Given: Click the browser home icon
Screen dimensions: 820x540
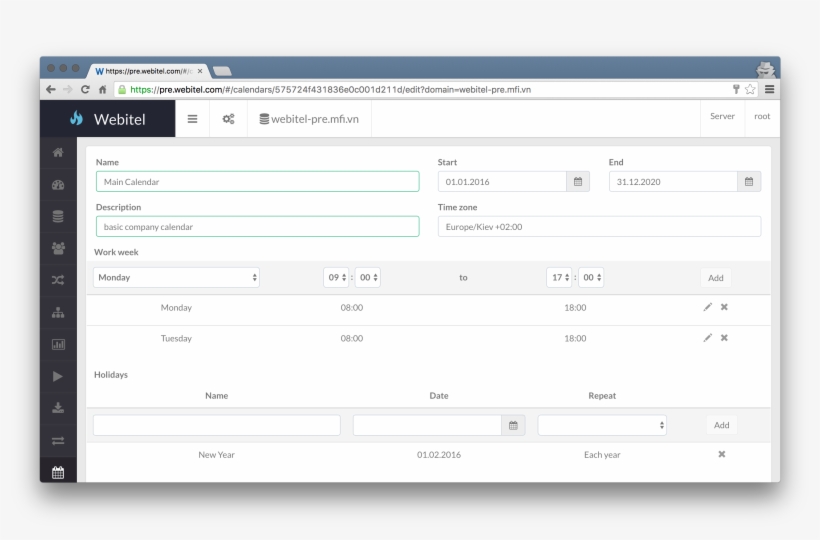Looking at the screenshot, I should pyautogui.click(x=102, y=89).
